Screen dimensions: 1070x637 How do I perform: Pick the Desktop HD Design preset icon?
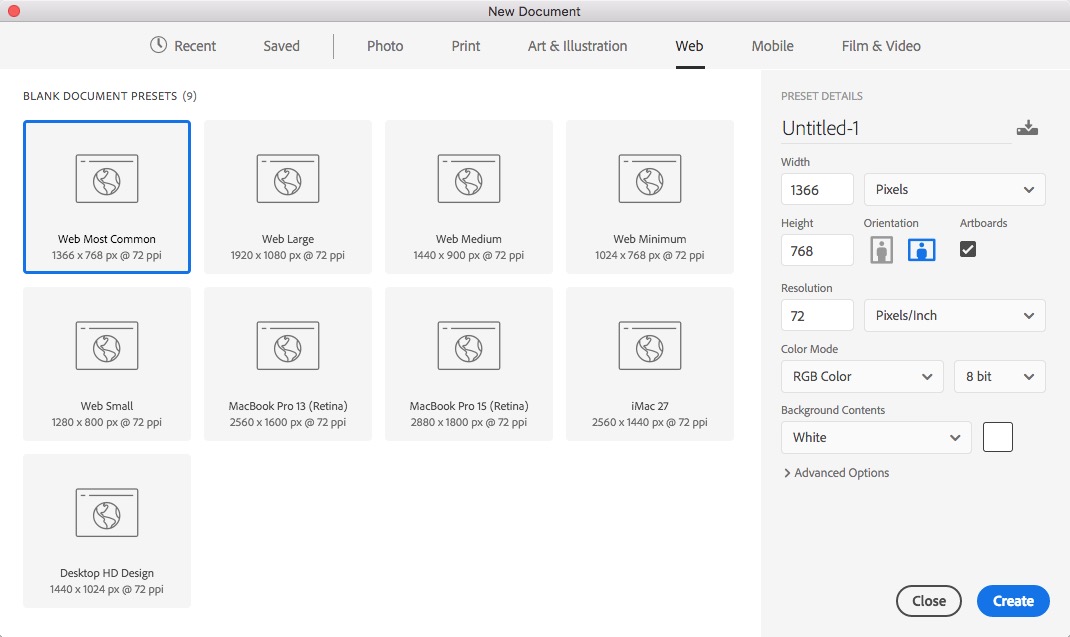[x=107, y=513]
